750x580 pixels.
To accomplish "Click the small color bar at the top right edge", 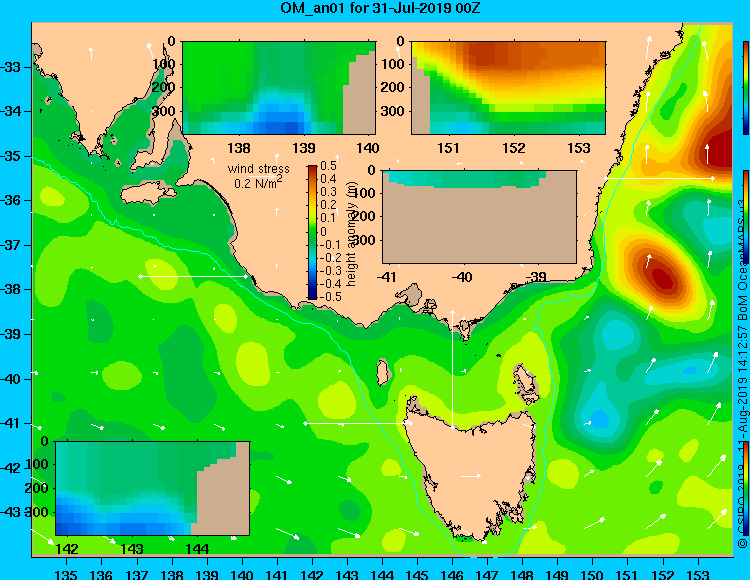I will [746, 88].
